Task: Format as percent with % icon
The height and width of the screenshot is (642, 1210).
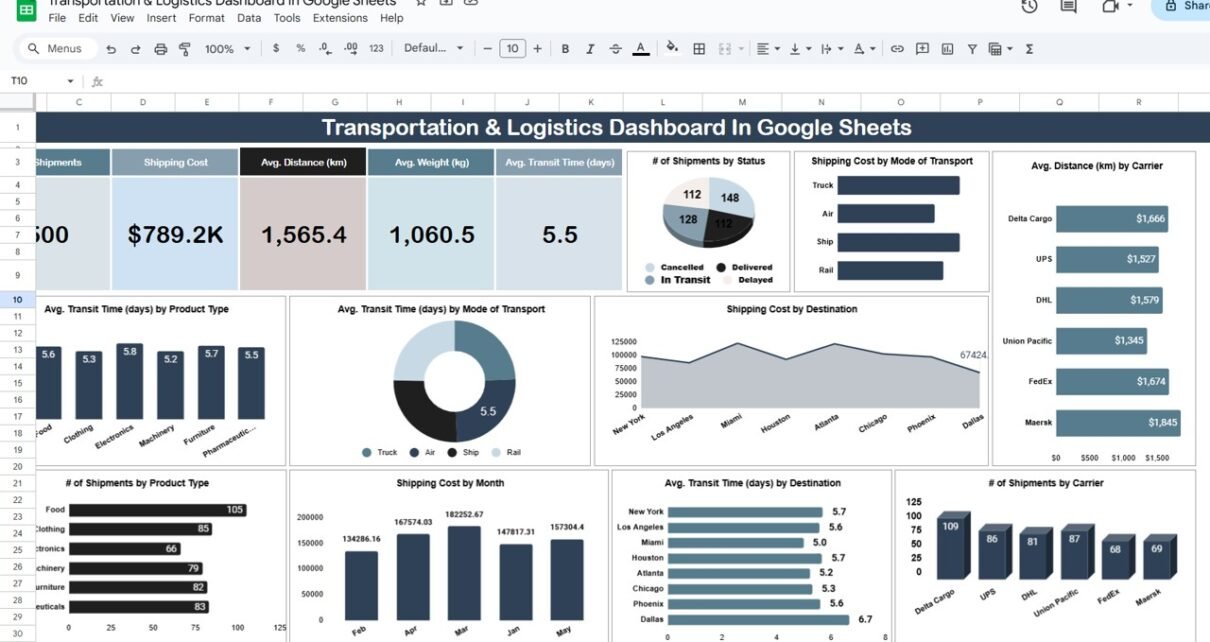Action: [301, 48]
